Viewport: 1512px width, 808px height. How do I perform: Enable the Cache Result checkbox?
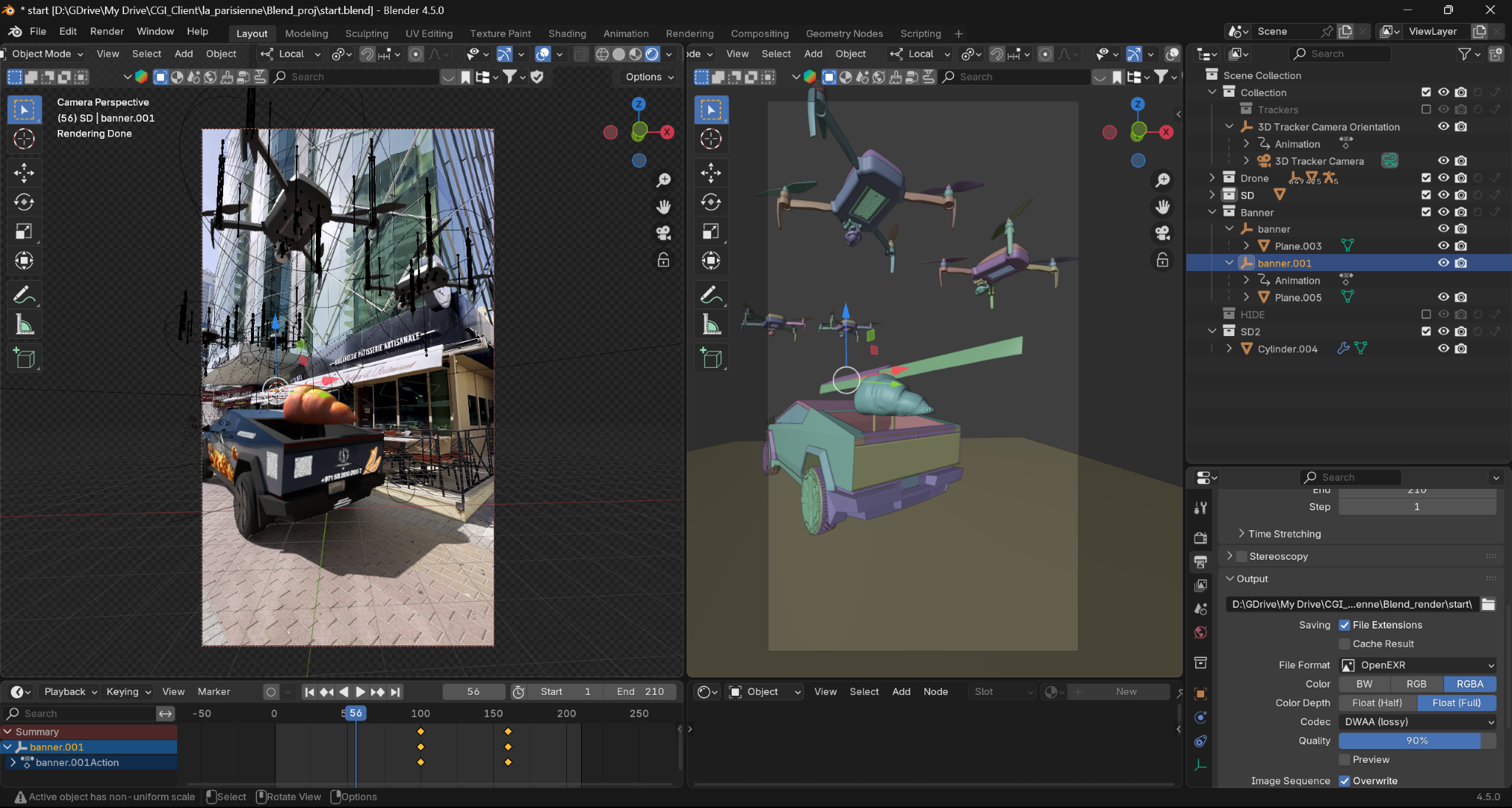pyautogui.click(x=1344, y=644)
